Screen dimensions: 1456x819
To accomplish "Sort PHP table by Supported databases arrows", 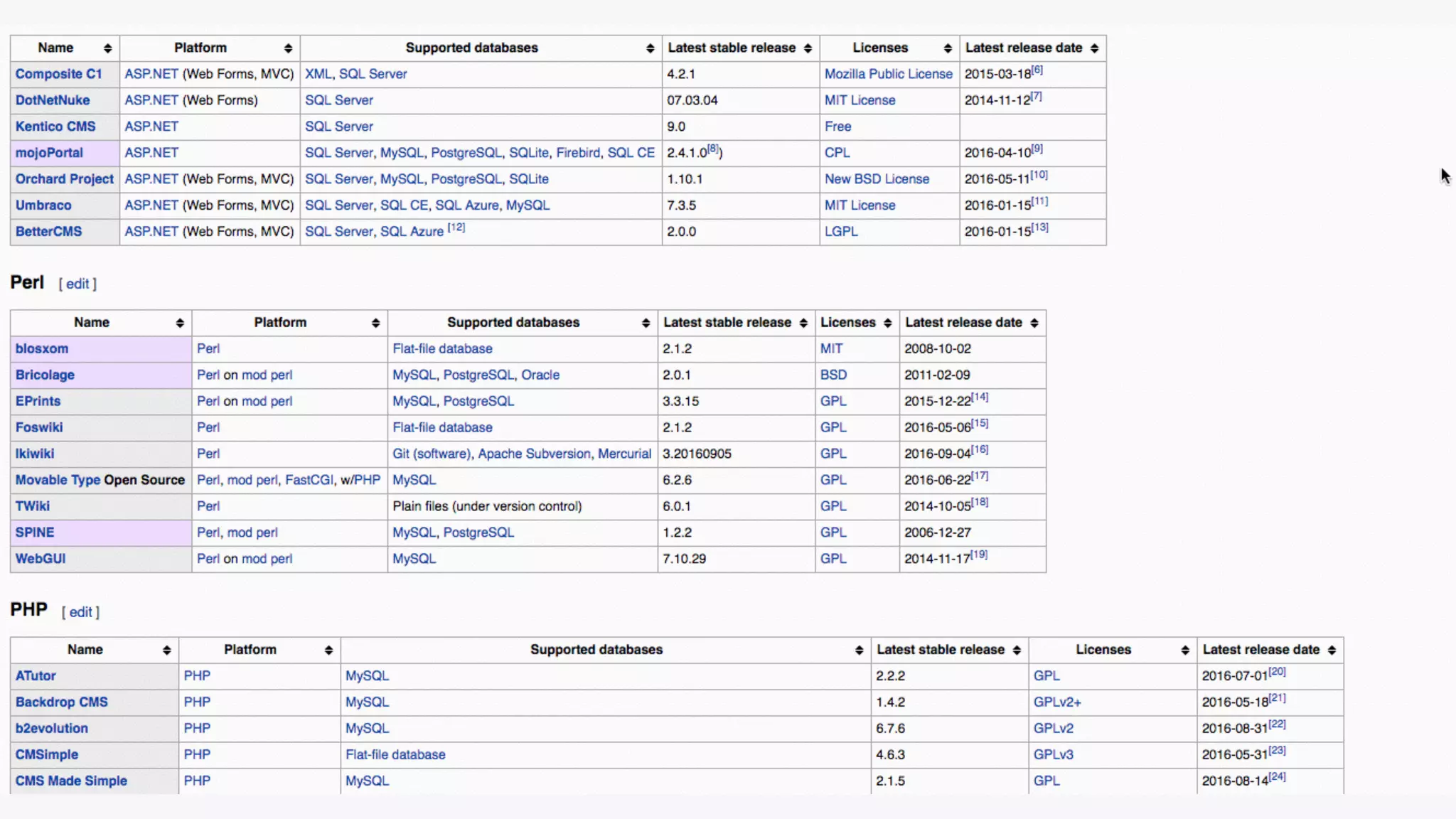I will pos(859,650).
